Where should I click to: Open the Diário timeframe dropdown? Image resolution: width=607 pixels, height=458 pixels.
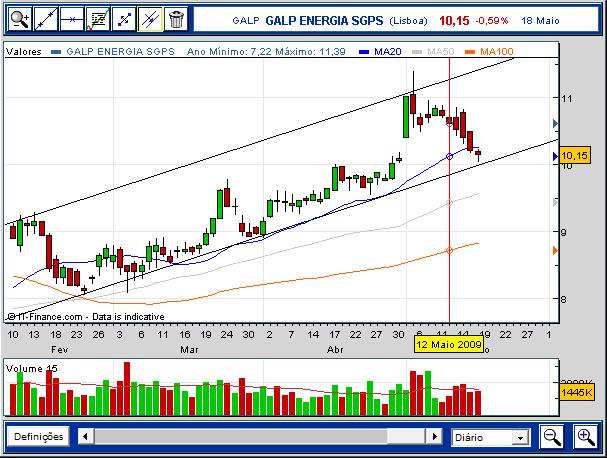coord(490,437)
